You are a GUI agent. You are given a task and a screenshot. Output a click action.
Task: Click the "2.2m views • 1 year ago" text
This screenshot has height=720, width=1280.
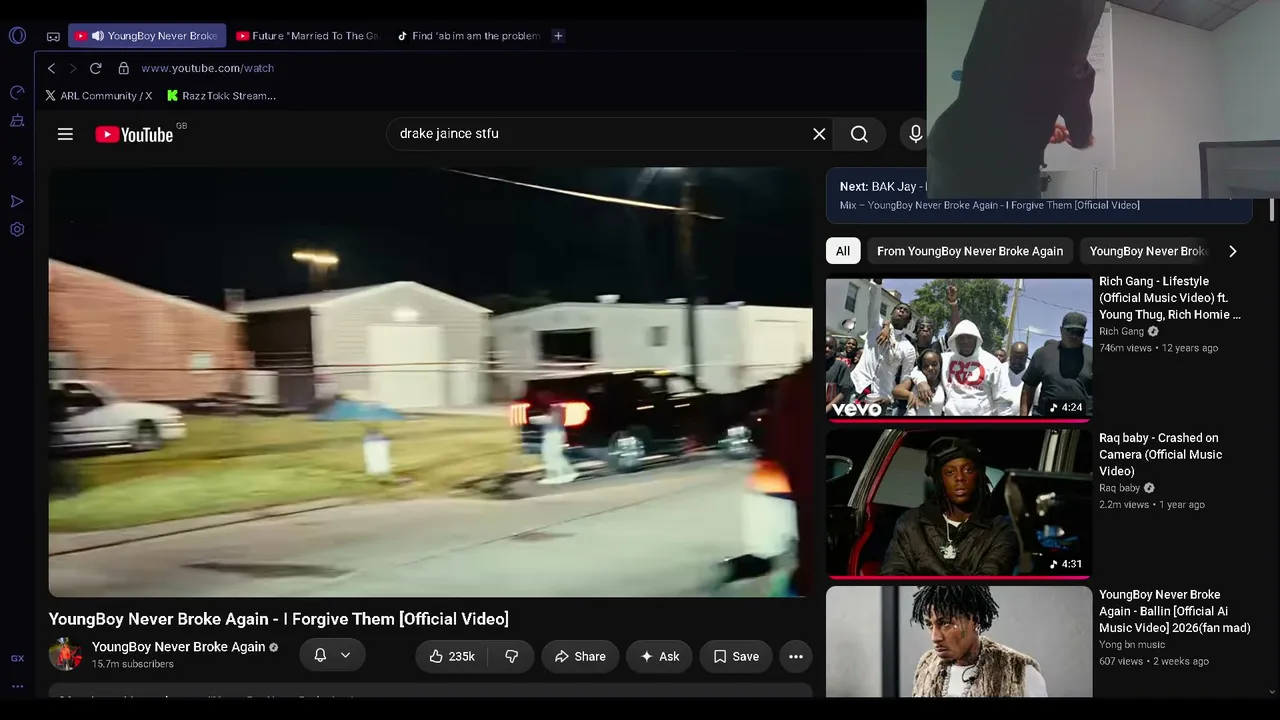click(1152, 505)
